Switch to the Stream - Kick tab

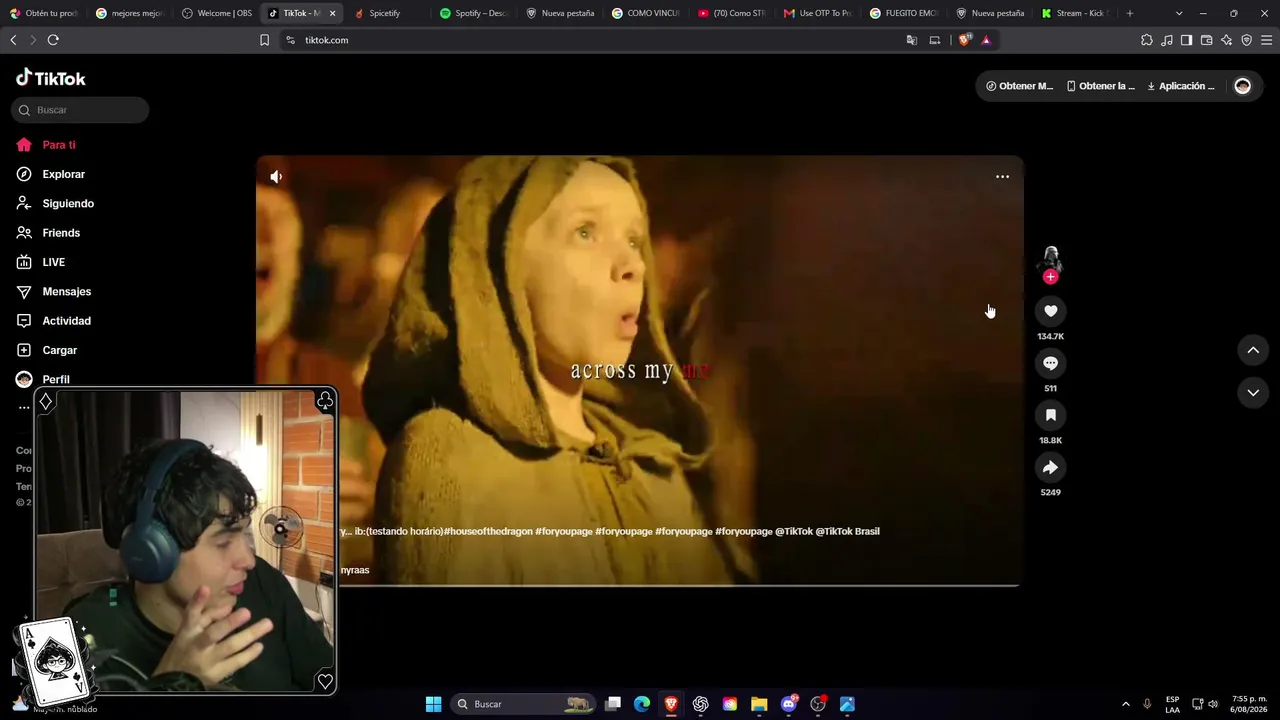pyautogui.click(x=1075, y=13)
